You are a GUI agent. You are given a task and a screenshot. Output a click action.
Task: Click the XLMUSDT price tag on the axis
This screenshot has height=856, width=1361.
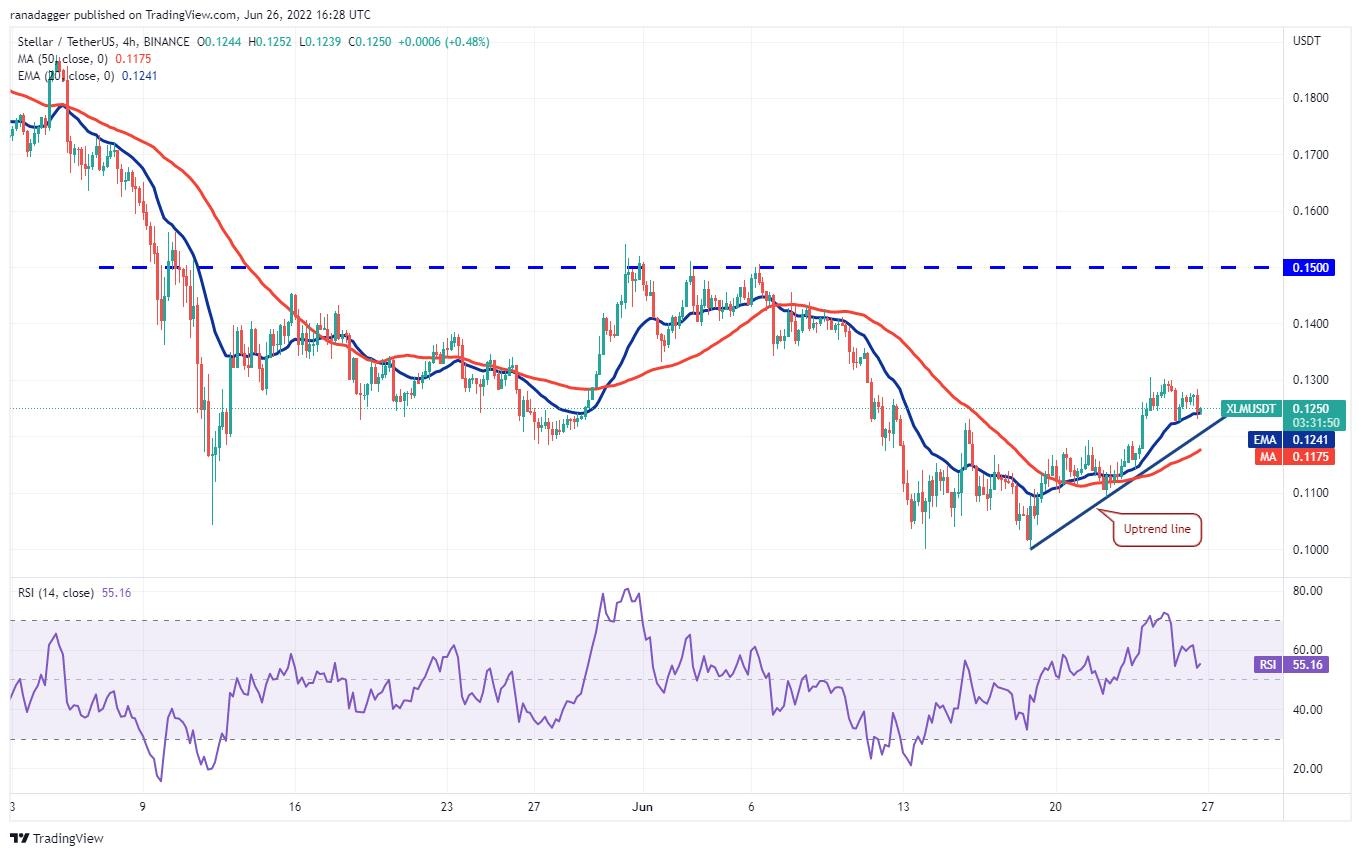coord(1251,408)
